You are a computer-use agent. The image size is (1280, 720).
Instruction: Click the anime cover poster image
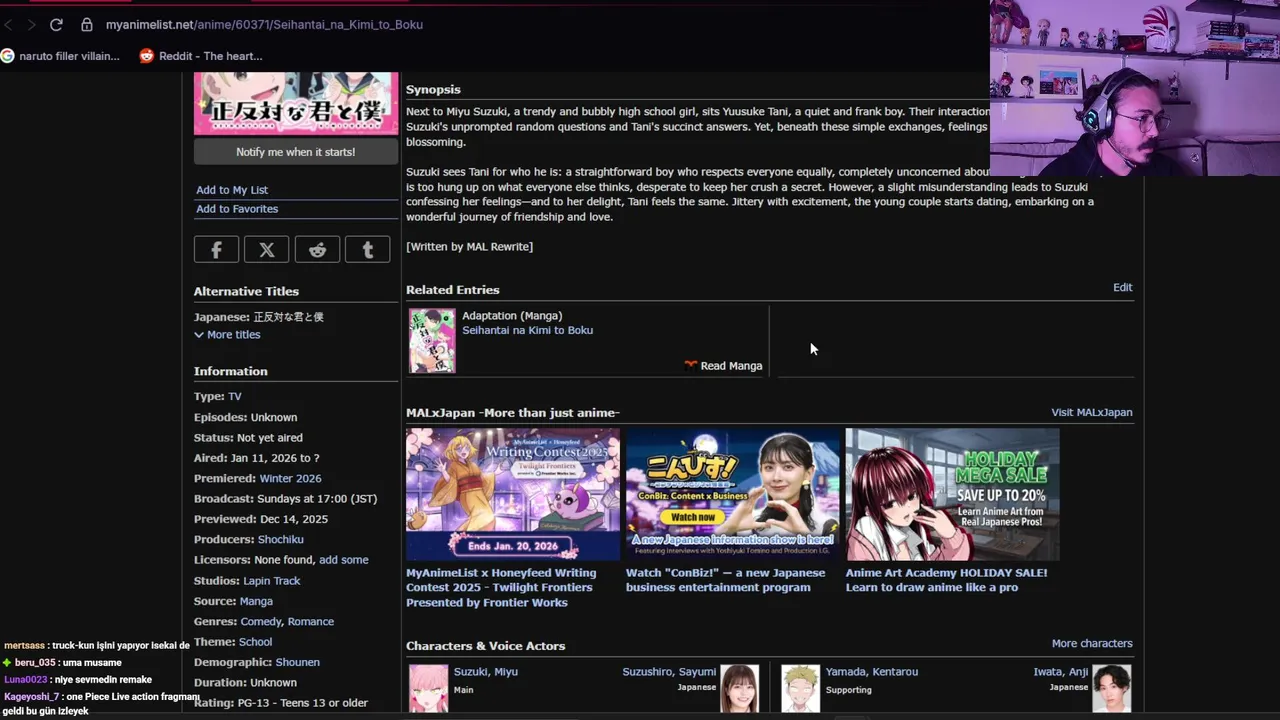[296, 103]
